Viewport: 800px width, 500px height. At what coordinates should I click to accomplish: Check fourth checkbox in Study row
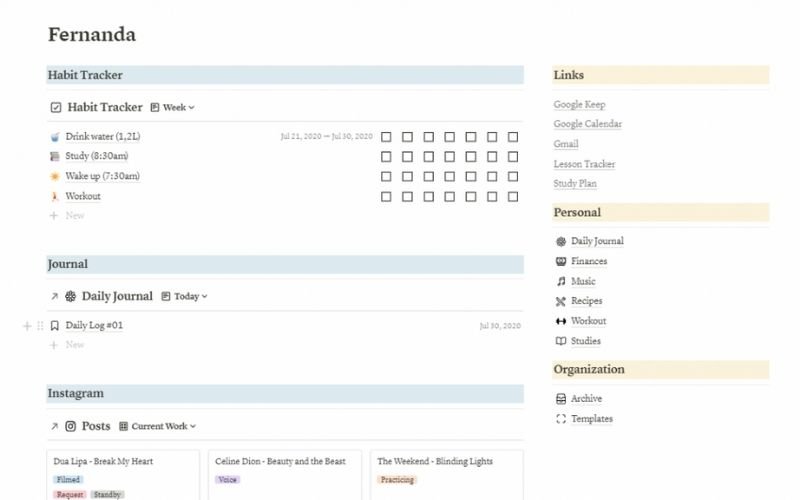(x=449, y=157)
